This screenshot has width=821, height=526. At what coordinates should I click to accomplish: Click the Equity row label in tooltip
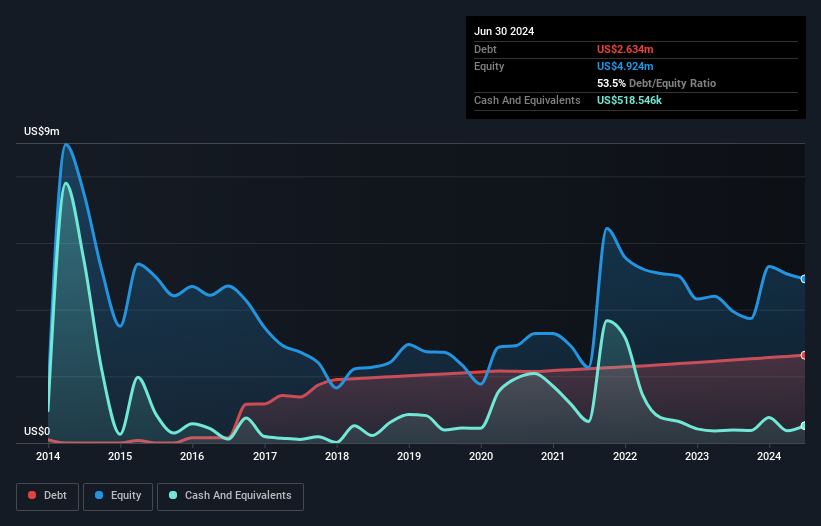coord(489,66)
